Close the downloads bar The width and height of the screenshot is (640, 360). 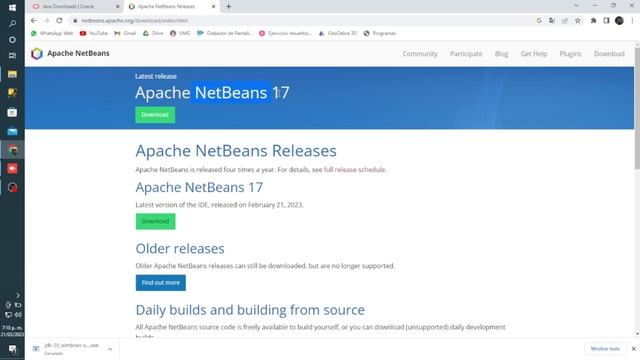click(x=633, y=349)
